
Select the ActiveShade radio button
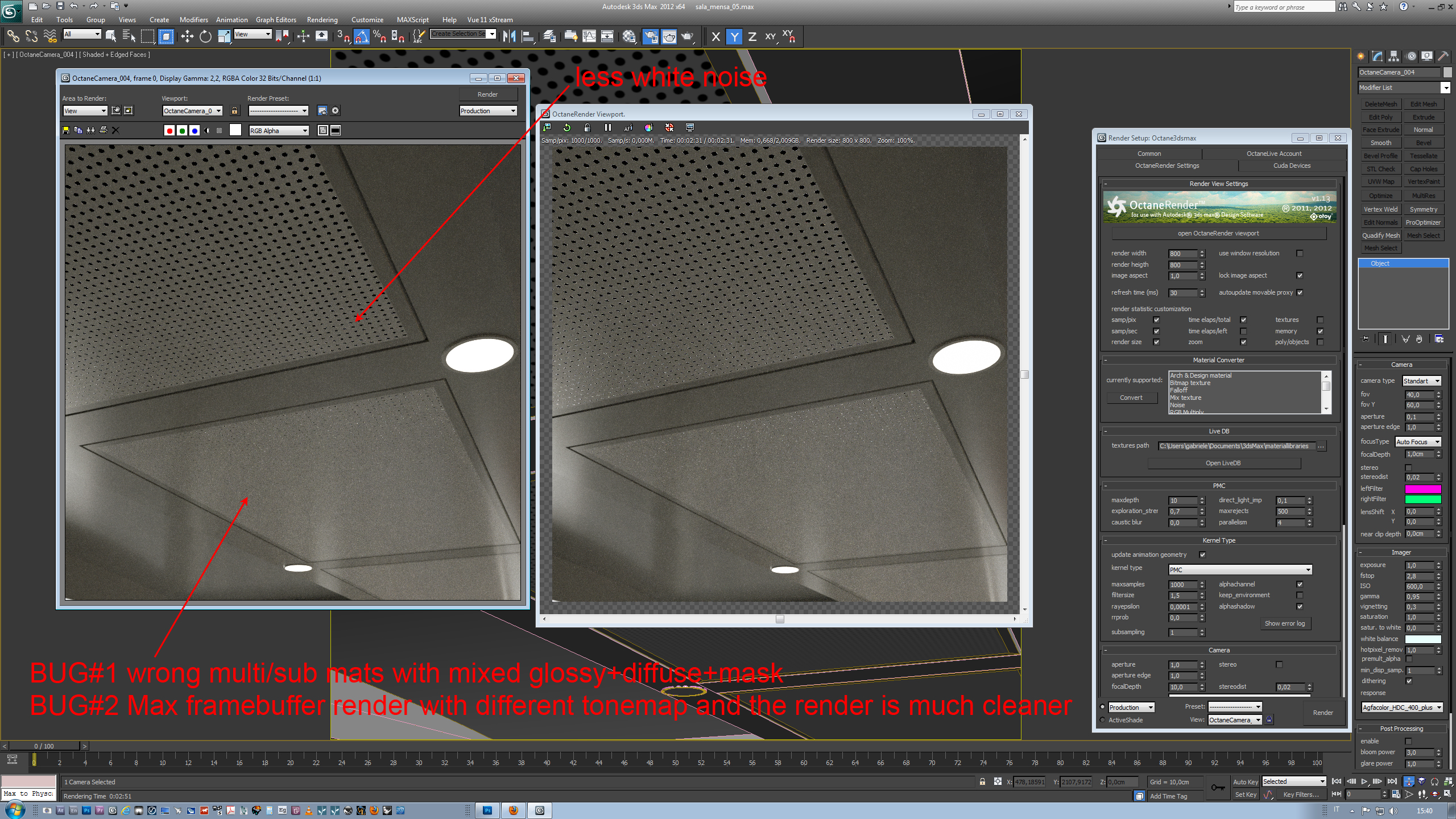[1103, 720]
